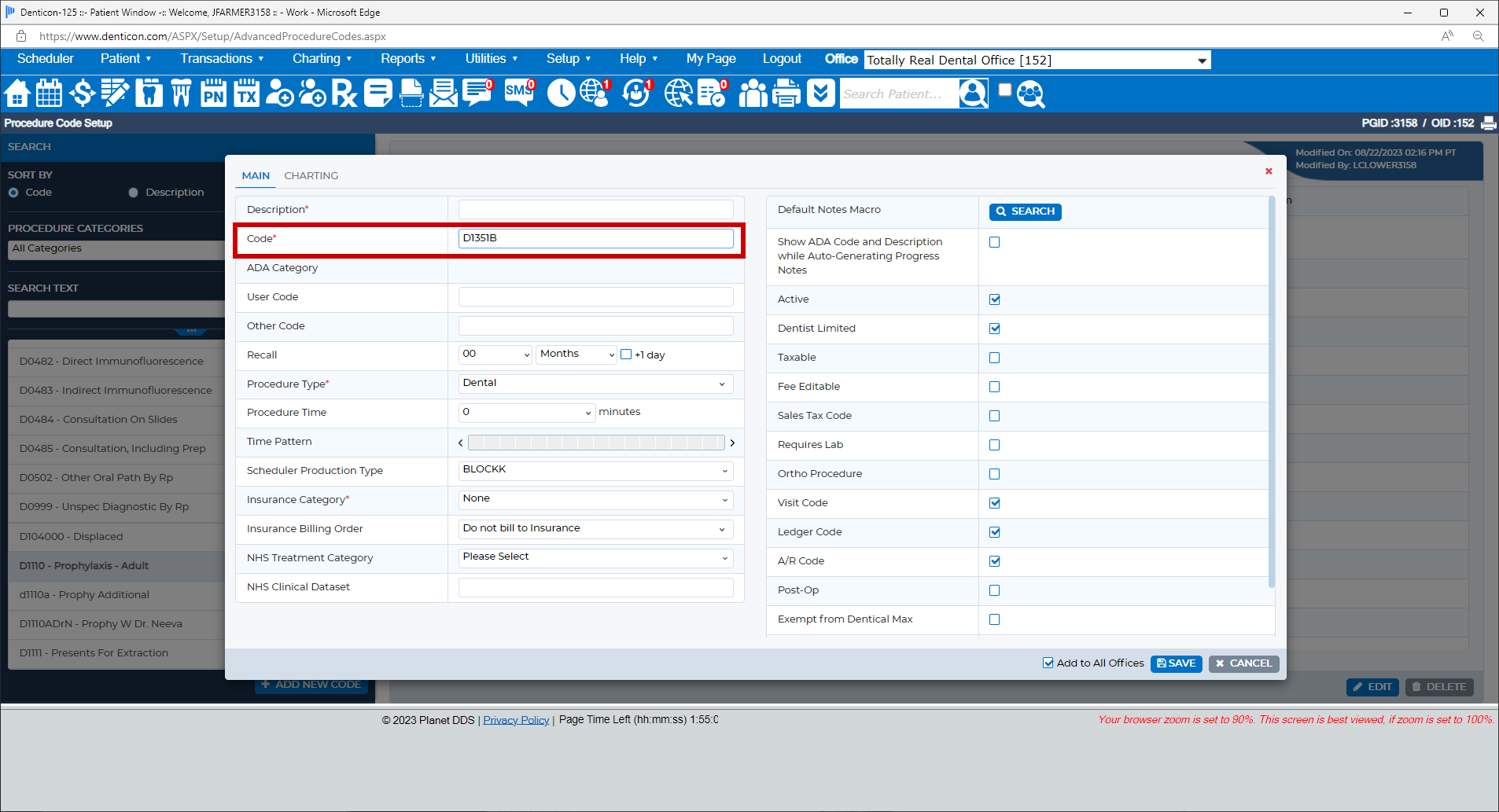Open the office selector dropdown
1499x812 pixels.
(x=1201, y=60)
